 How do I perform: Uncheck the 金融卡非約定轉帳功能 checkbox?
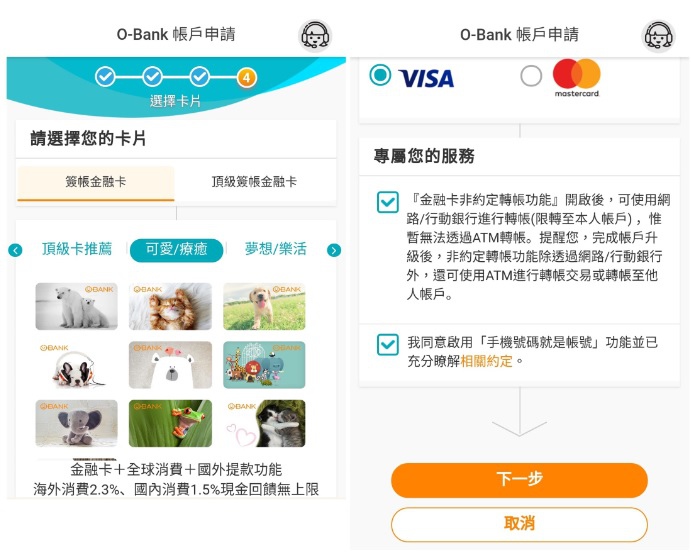[x=388, y=202]
